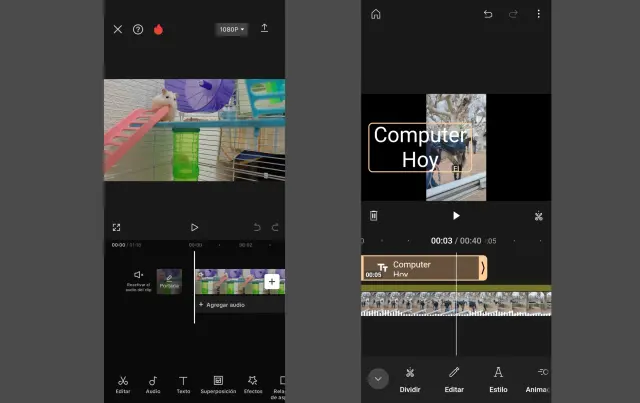
Task: Play the hamster video preview
Action: coord(194,228)
